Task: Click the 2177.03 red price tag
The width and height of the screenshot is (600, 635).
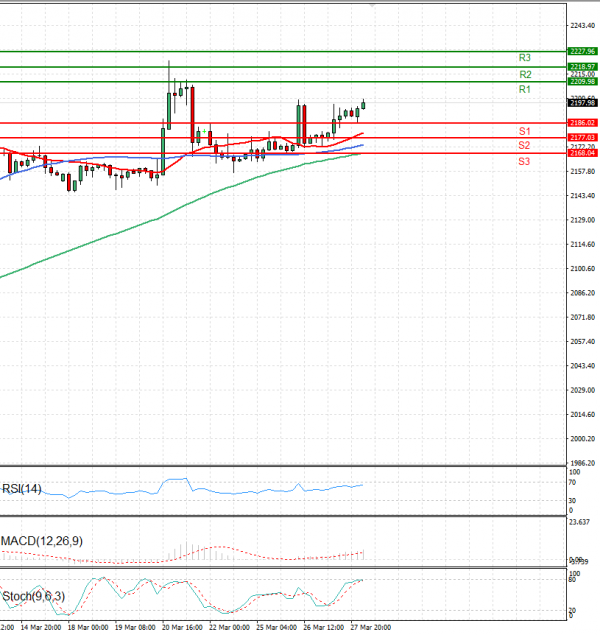Action: (x=582, y=137)
